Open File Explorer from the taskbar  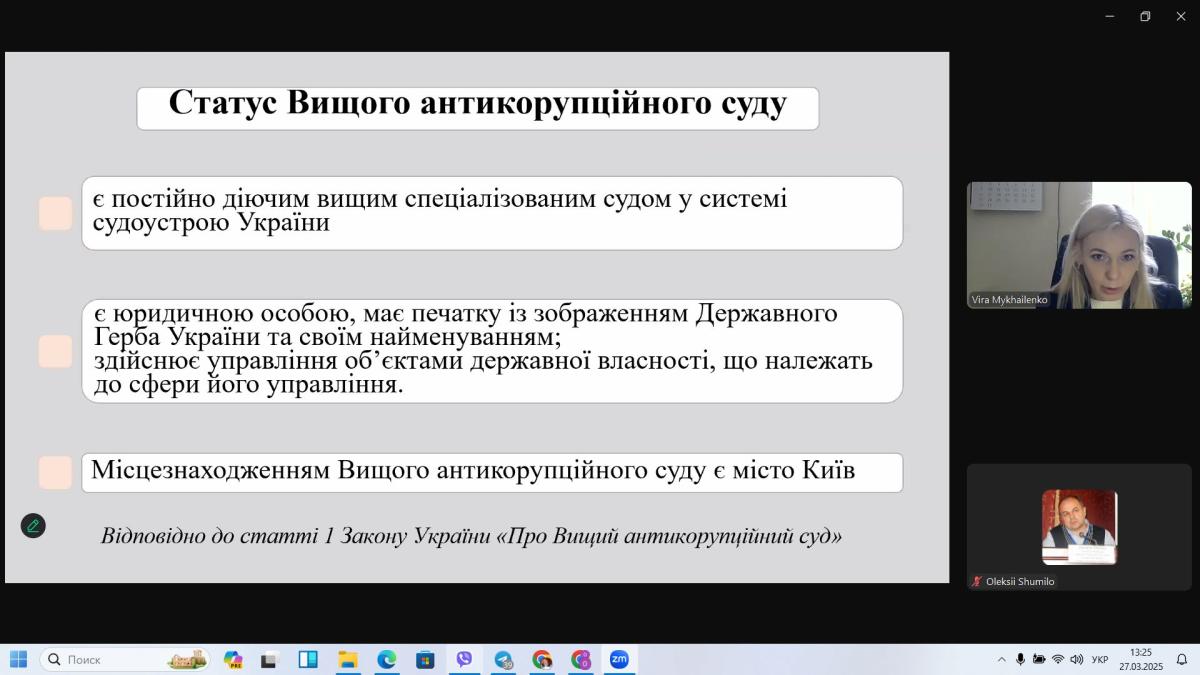(347, 659)
